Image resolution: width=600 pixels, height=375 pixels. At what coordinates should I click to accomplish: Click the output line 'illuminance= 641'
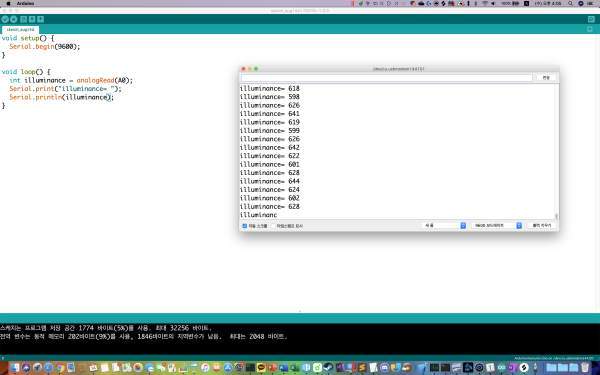(x=270, y=114)
